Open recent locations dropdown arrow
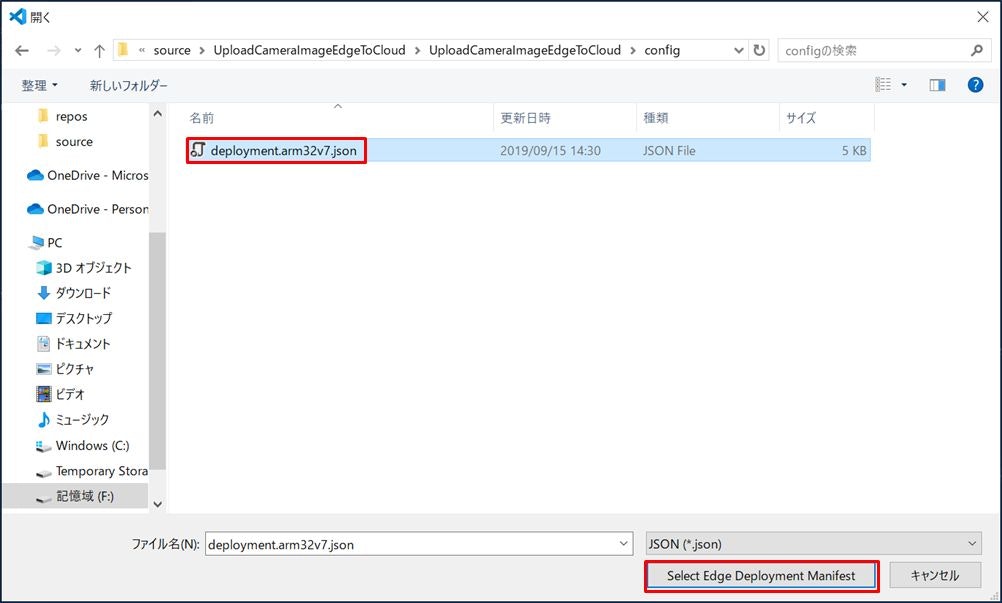Screen dimensions: 1002x603 coord(77,50)
